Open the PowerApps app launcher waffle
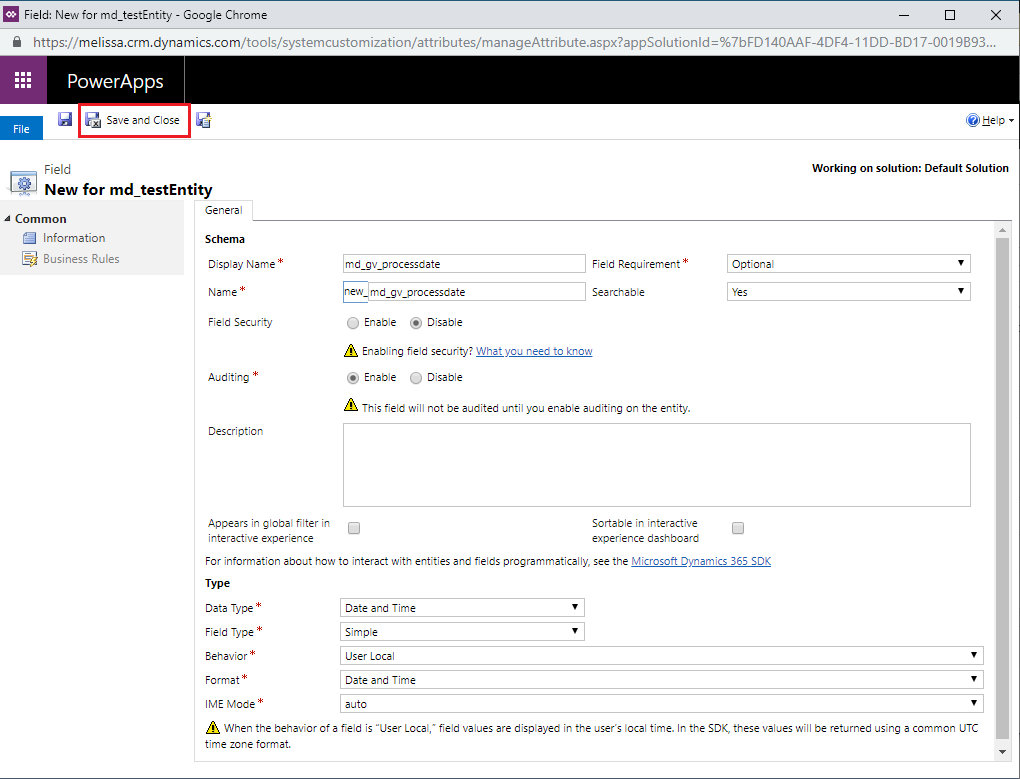 (x=23, y=80)
